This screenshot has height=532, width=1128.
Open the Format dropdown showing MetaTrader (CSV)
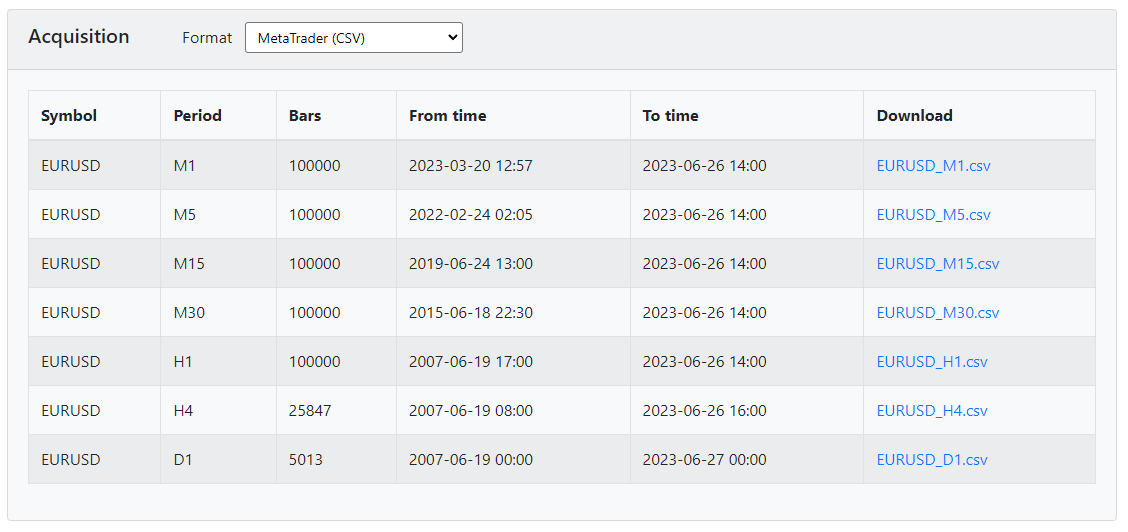point(353,37)
